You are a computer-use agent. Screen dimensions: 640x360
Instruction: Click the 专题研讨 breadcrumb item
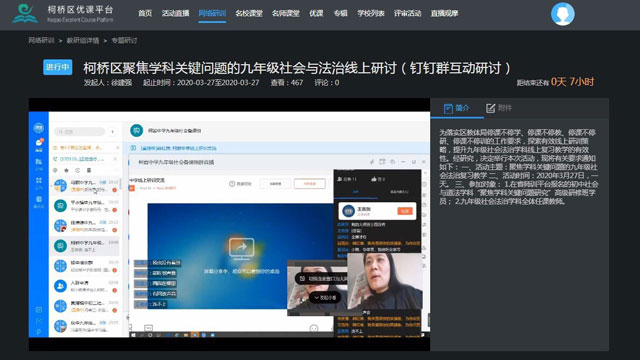click(x=124, y=40)
